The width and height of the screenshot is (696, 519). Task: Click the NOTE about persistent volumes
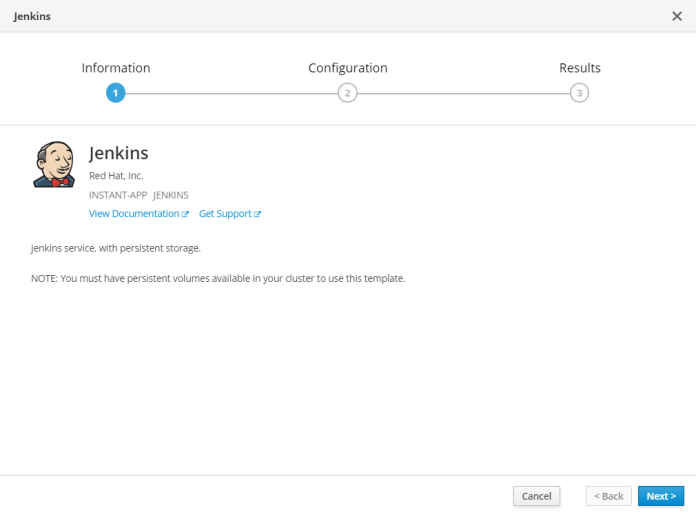pyautogui.click(x=218, y=278)
